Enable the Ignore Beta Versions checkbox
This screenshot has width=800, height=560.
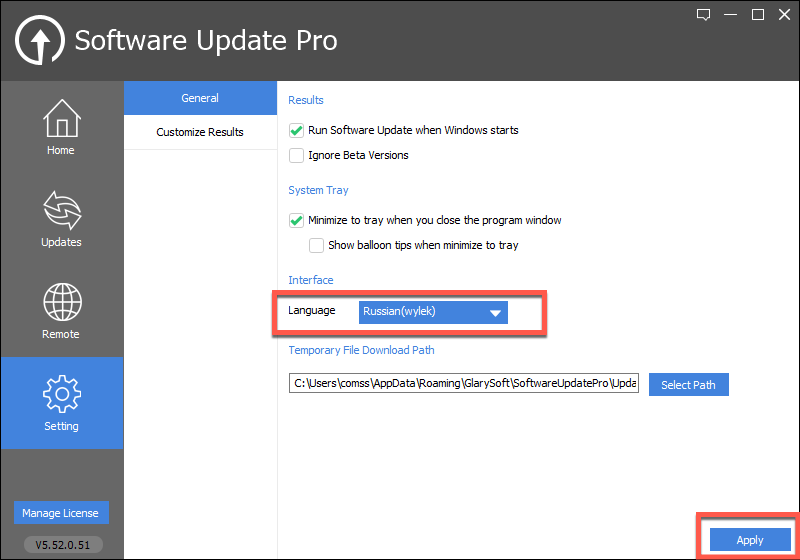tap(296, 156)
